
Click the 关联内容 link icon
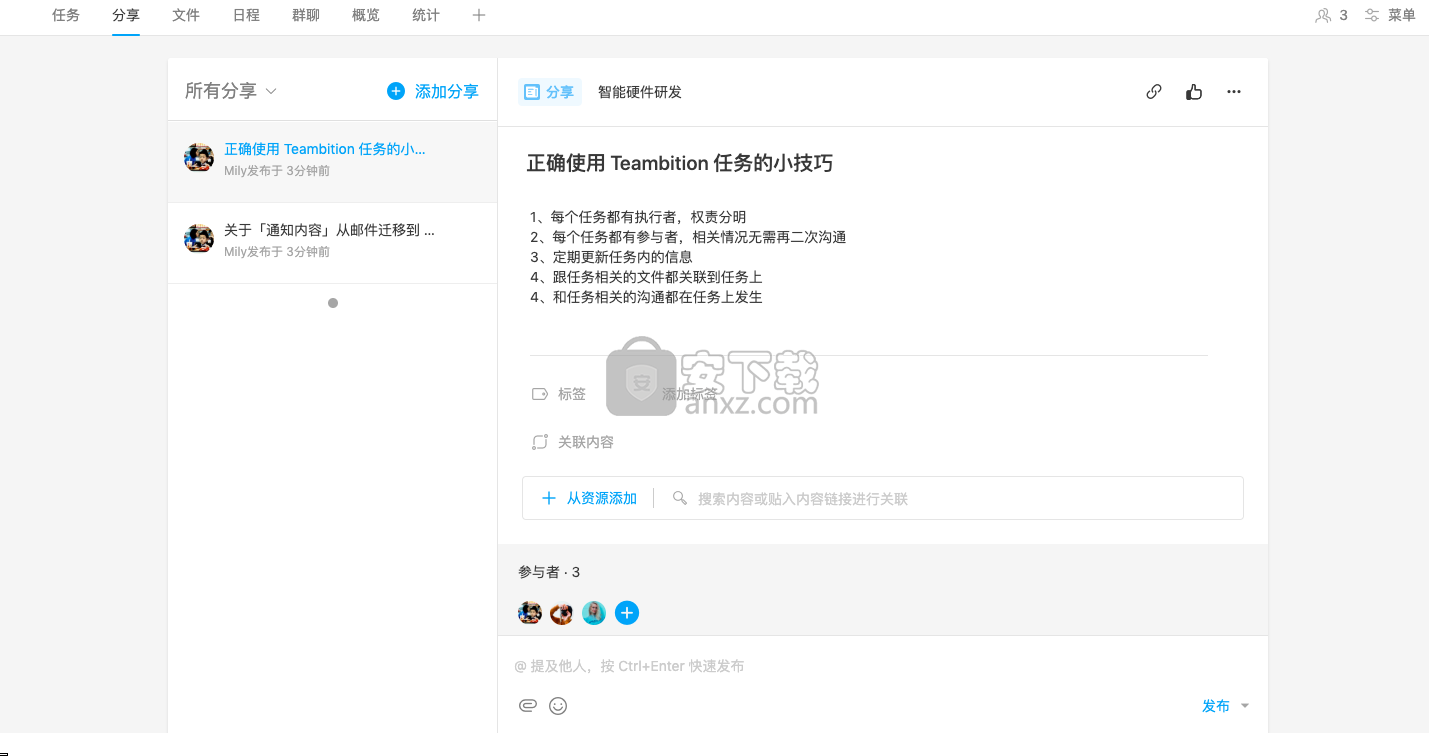540,442
